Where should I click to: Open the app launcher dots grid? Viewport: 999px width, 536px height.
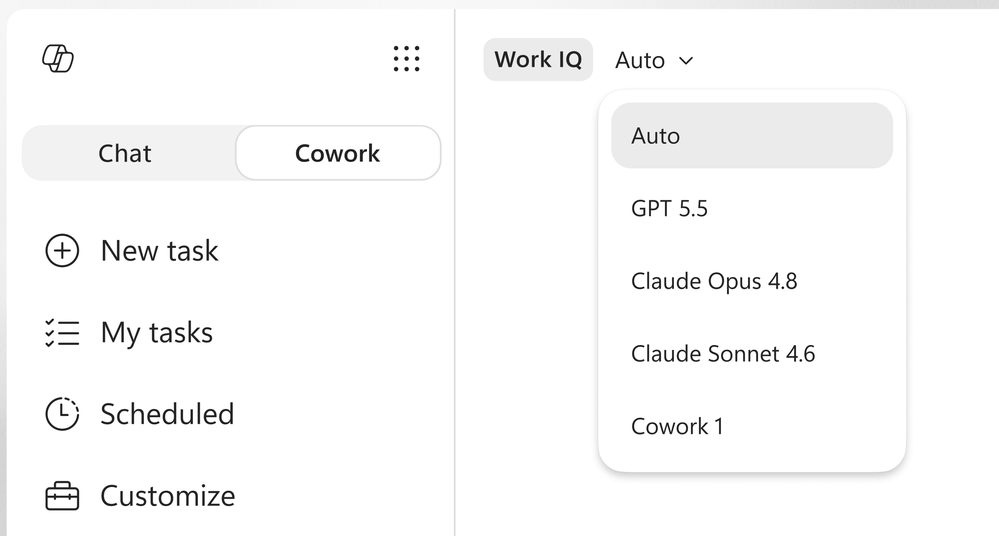[406, 59]
